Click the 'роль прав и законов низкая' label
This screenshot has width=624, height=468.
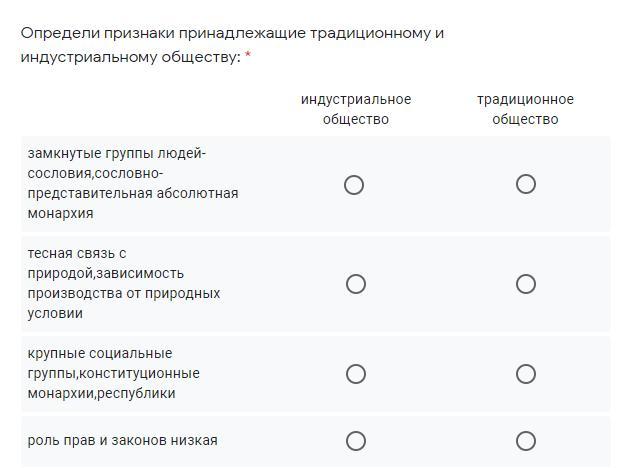[x=122, y=441]
